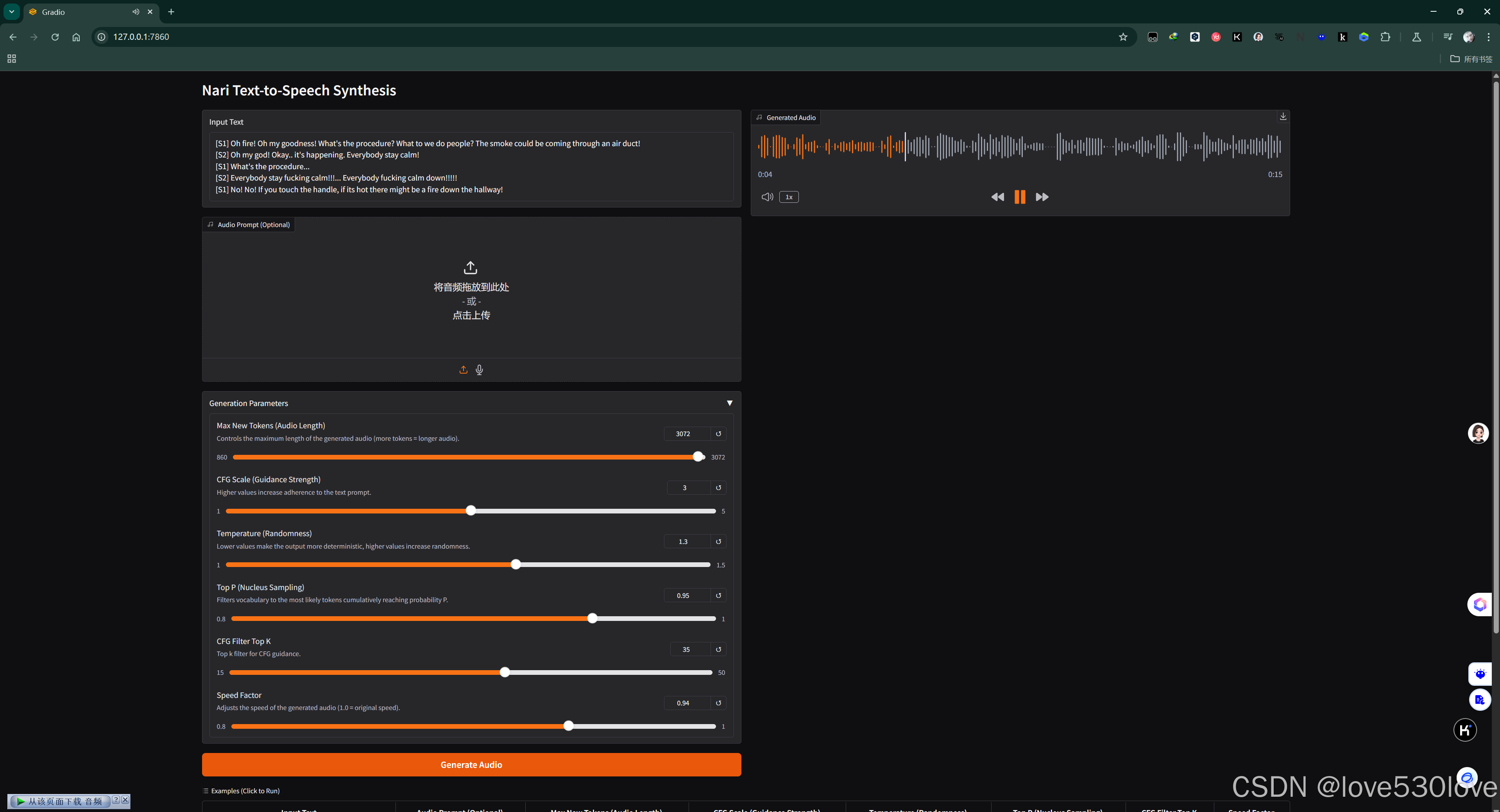Rewind the generated audio

tap(997, 197)
